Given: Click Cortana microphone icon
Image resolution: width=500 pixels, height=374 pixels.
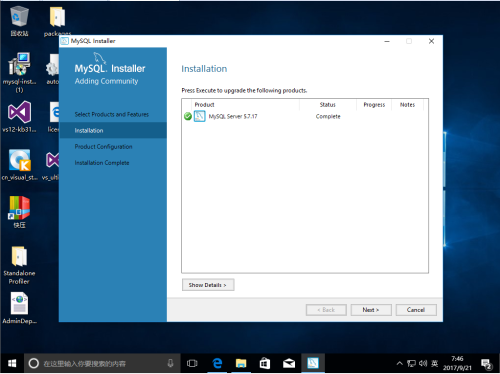Looking at the screenshot, I should point(170,363).
